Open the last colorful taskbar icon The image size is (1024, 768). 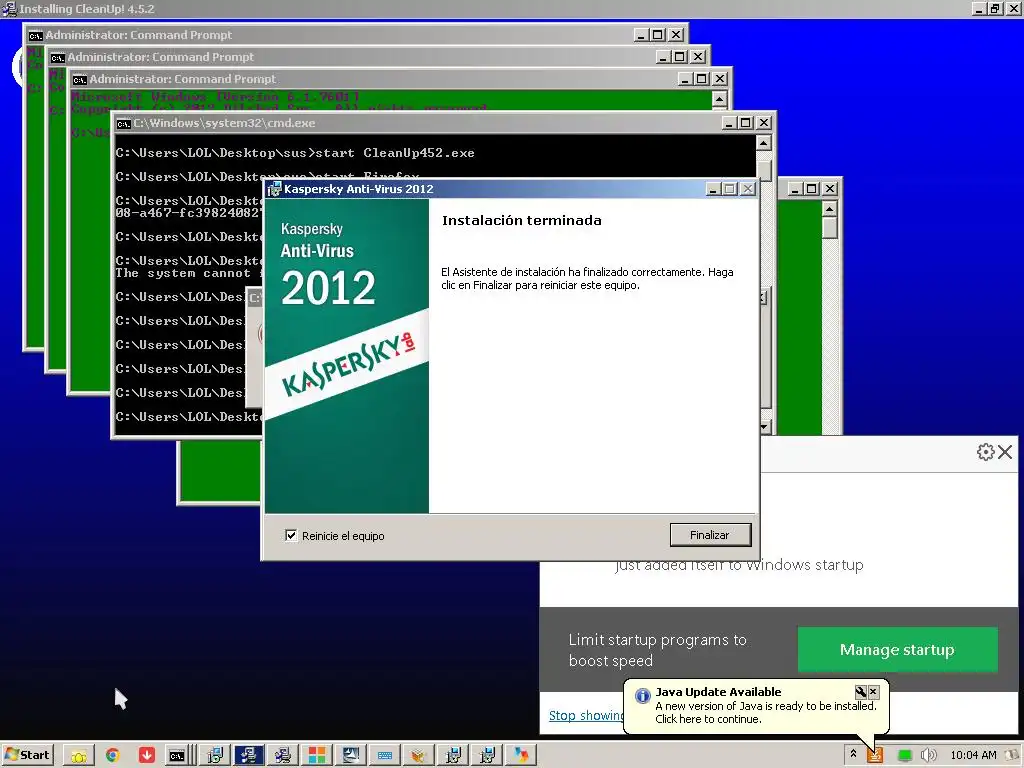pos(520,756)
